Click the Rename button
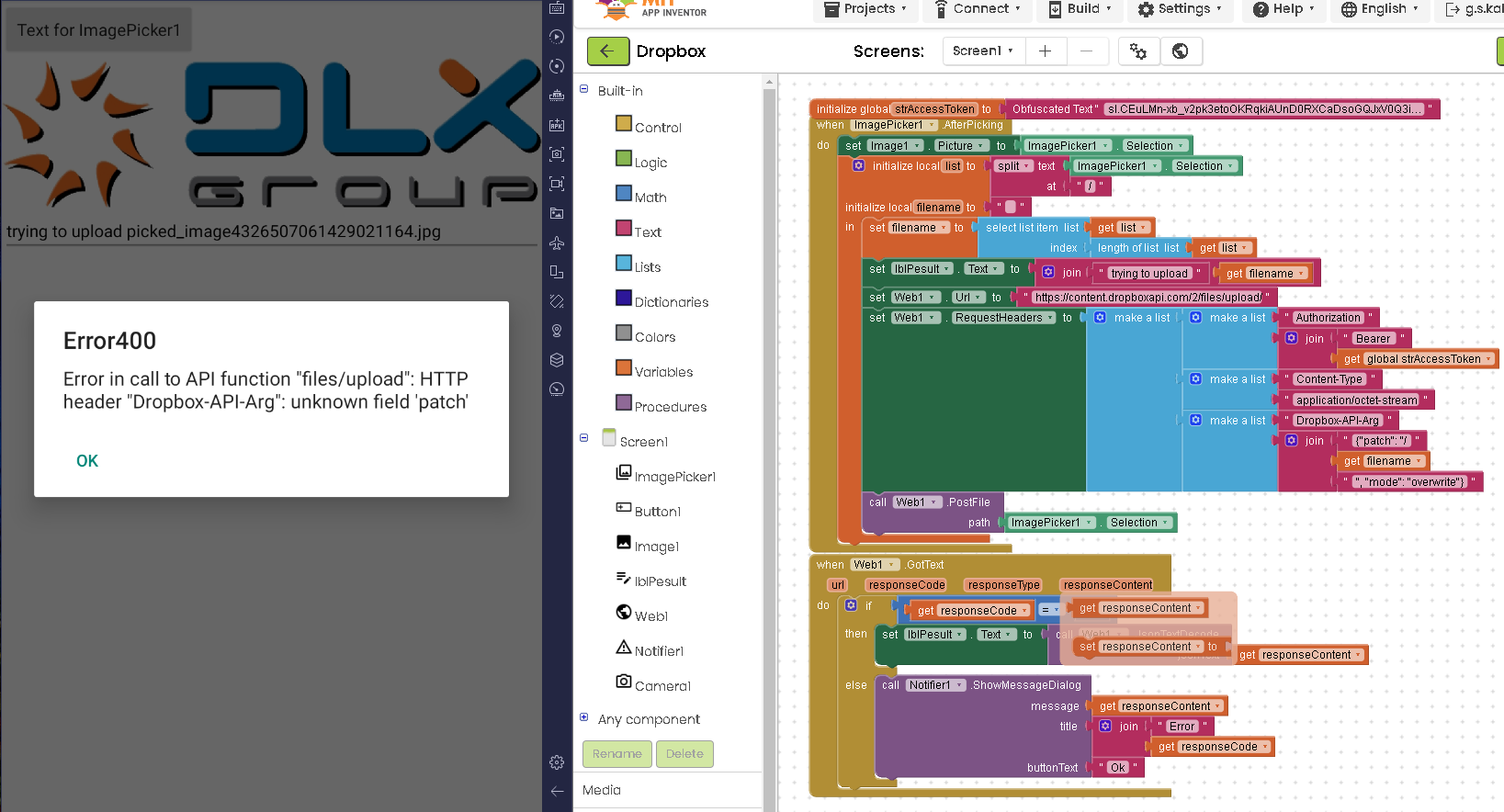Screen dimensions: 1504x812 click(x=616, y=754)
